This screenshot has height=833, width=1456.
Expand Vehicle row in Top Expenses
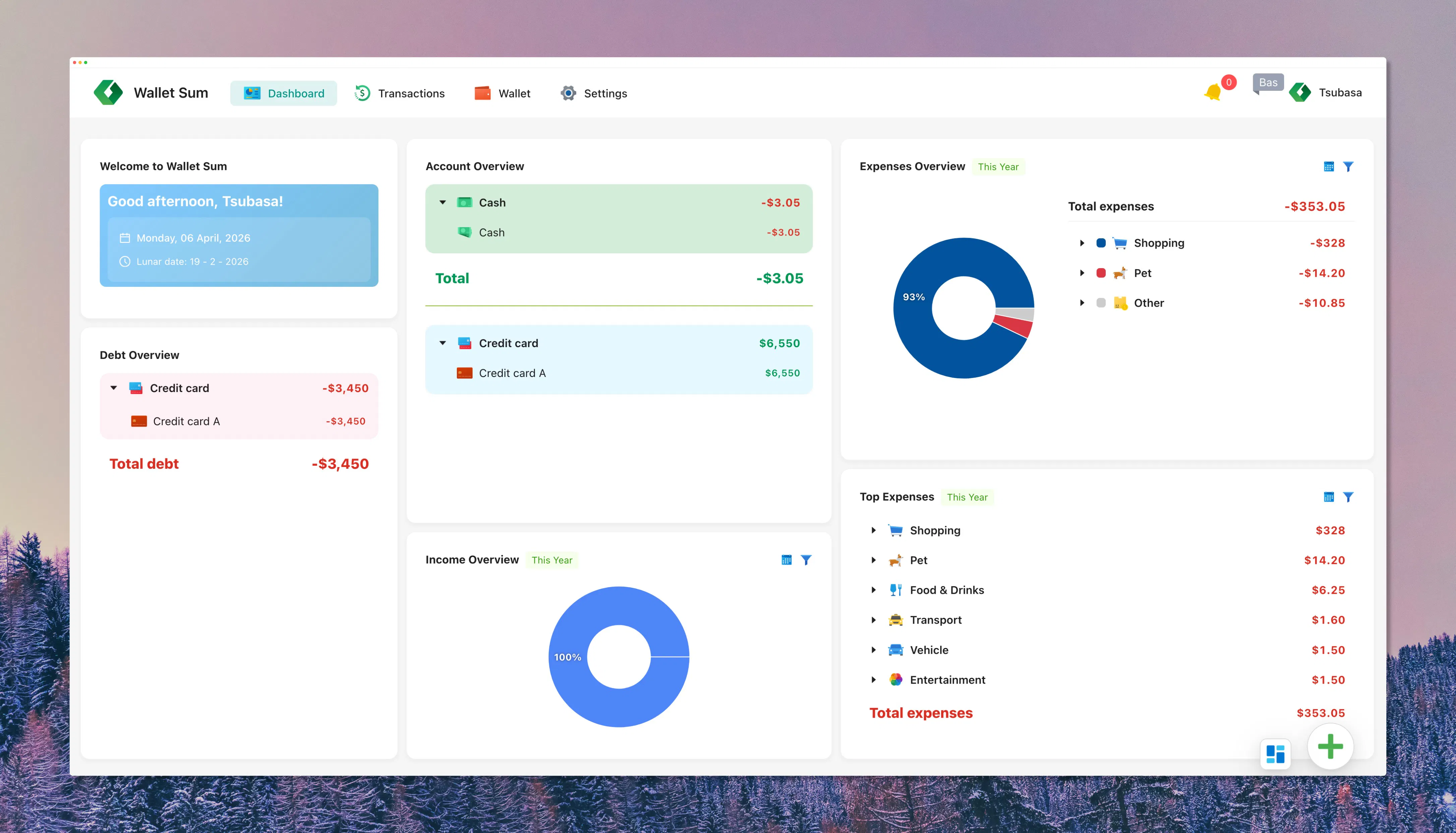(873, 650)
